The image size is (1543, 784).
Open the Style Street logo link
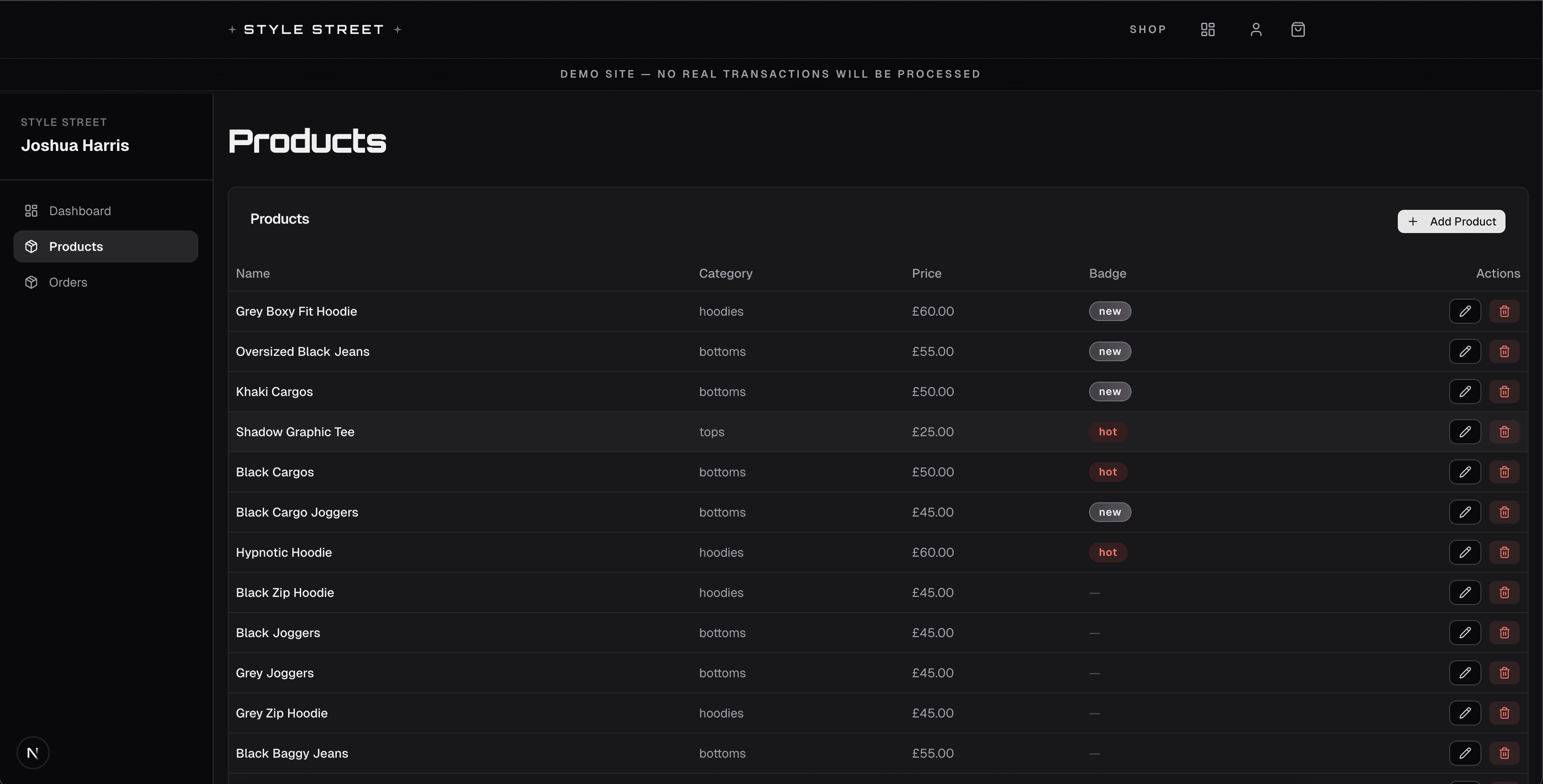tap(314, 29)
